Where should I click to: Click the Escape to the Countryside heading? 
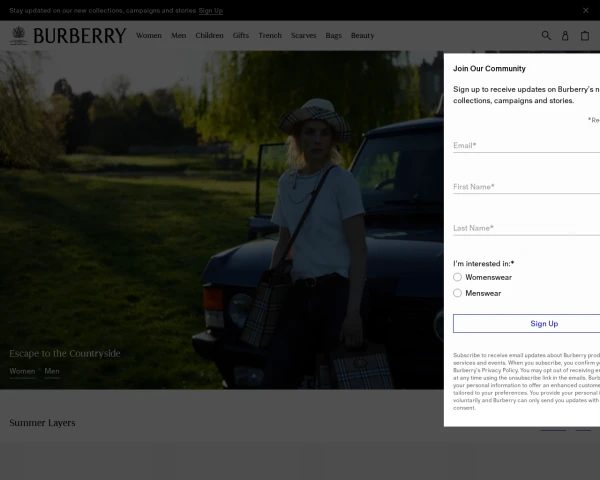click(x=65, y=353)
